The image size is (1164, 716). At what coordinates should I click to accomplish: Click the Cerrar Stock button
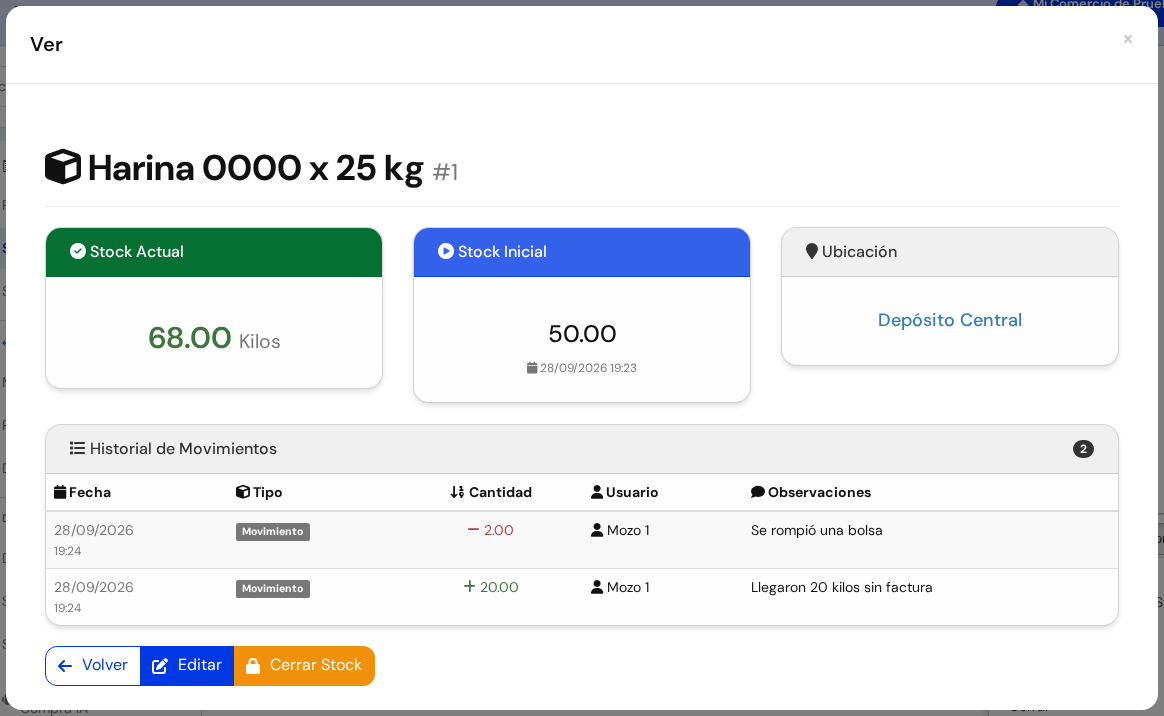click(304, 666)
